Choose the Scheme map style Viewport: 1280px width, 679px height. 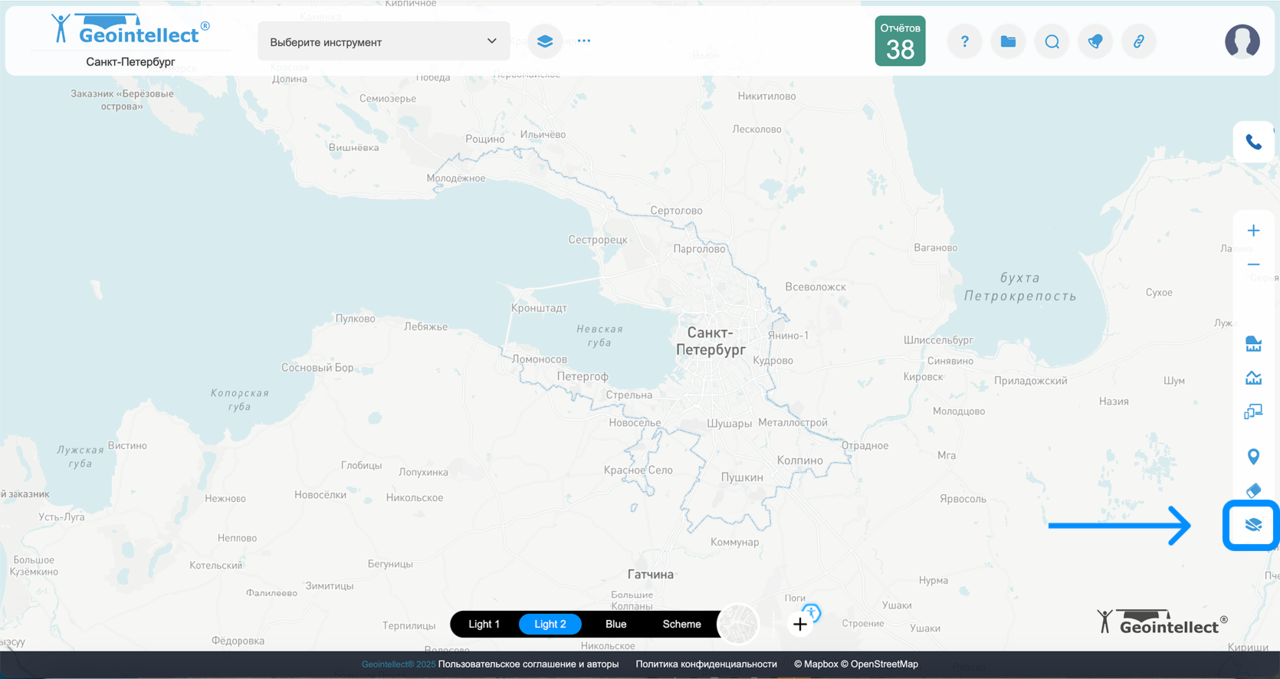(682, 624)
